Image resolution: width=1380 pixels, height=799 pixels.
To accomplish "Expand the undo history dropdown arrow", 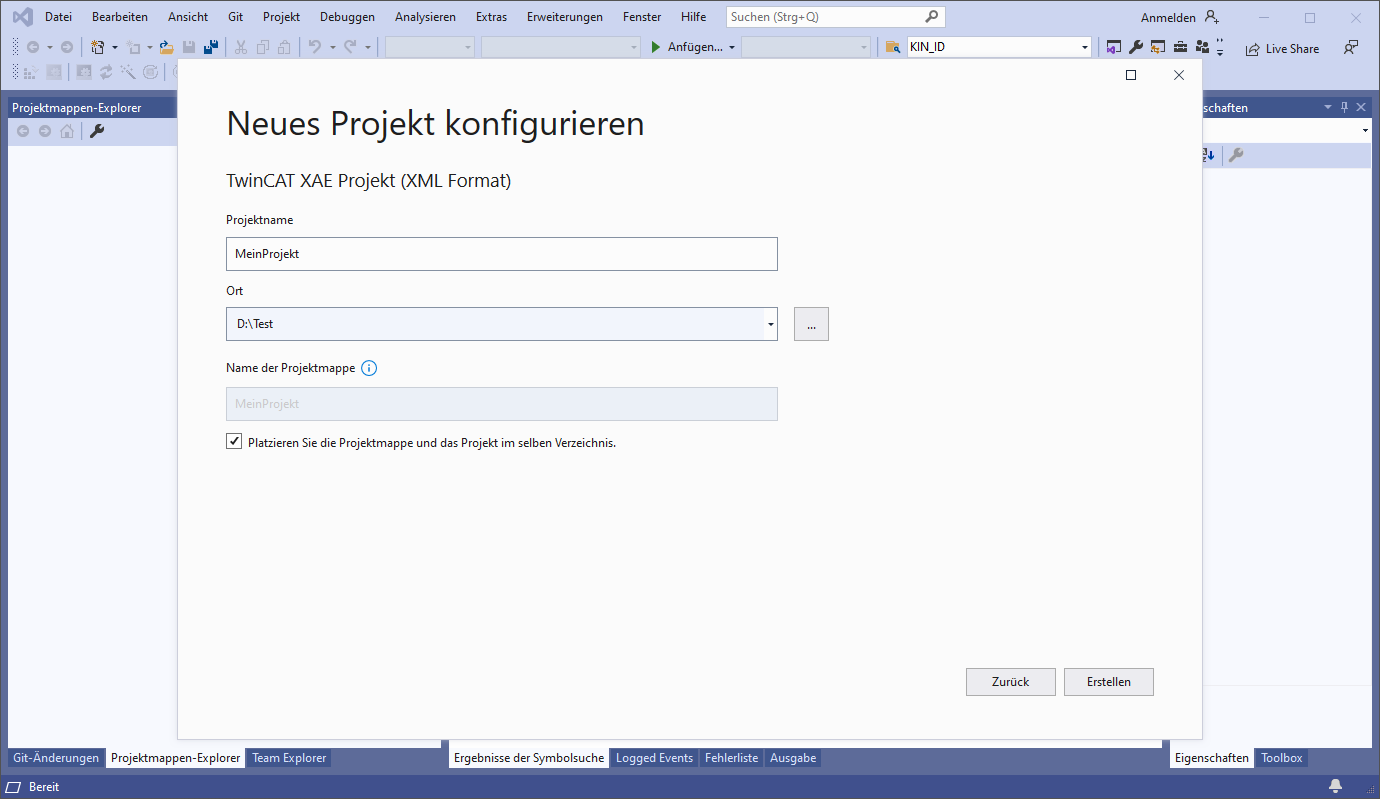I will pyautogui.click(x=332, y=47).
